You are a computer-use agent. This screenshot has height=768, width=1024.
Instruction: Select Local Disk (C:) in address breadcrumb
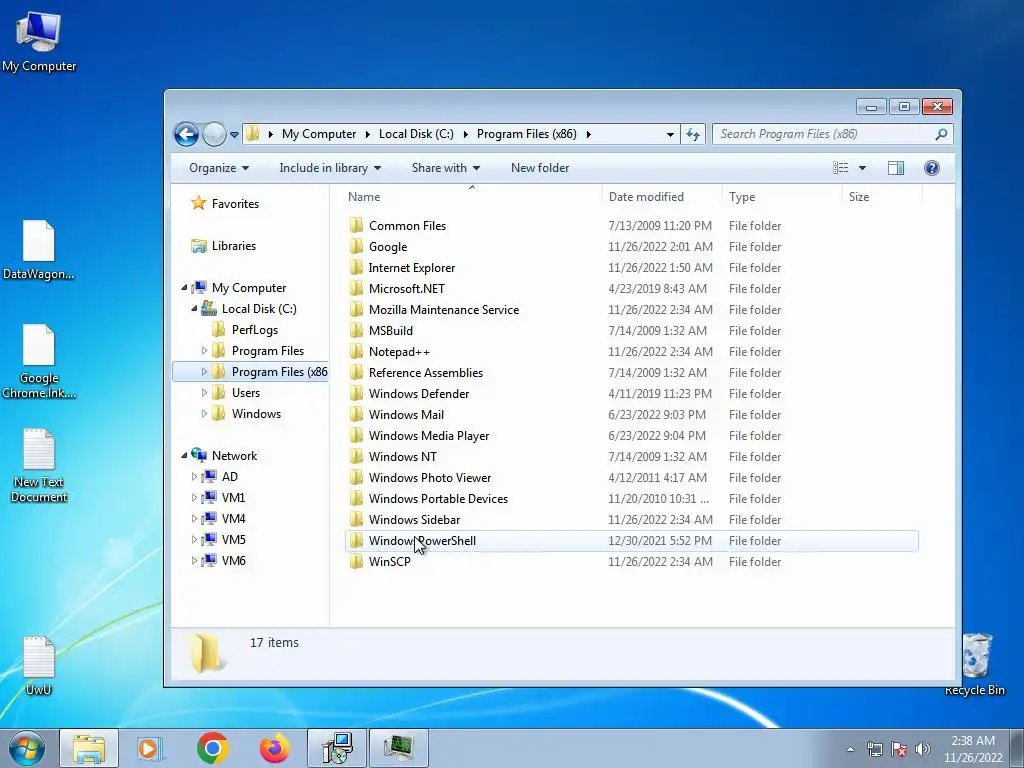pos(416,134)
